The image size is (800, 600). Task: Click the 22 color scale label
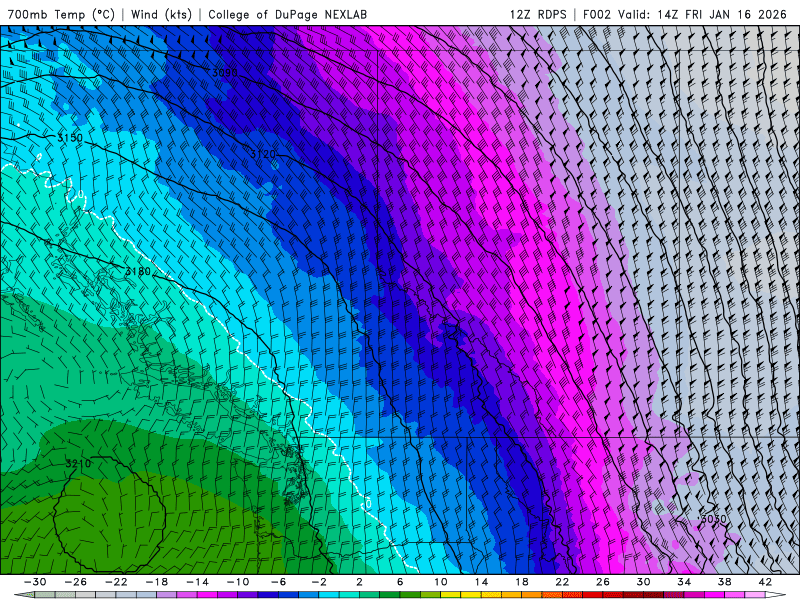coord(562,582)
